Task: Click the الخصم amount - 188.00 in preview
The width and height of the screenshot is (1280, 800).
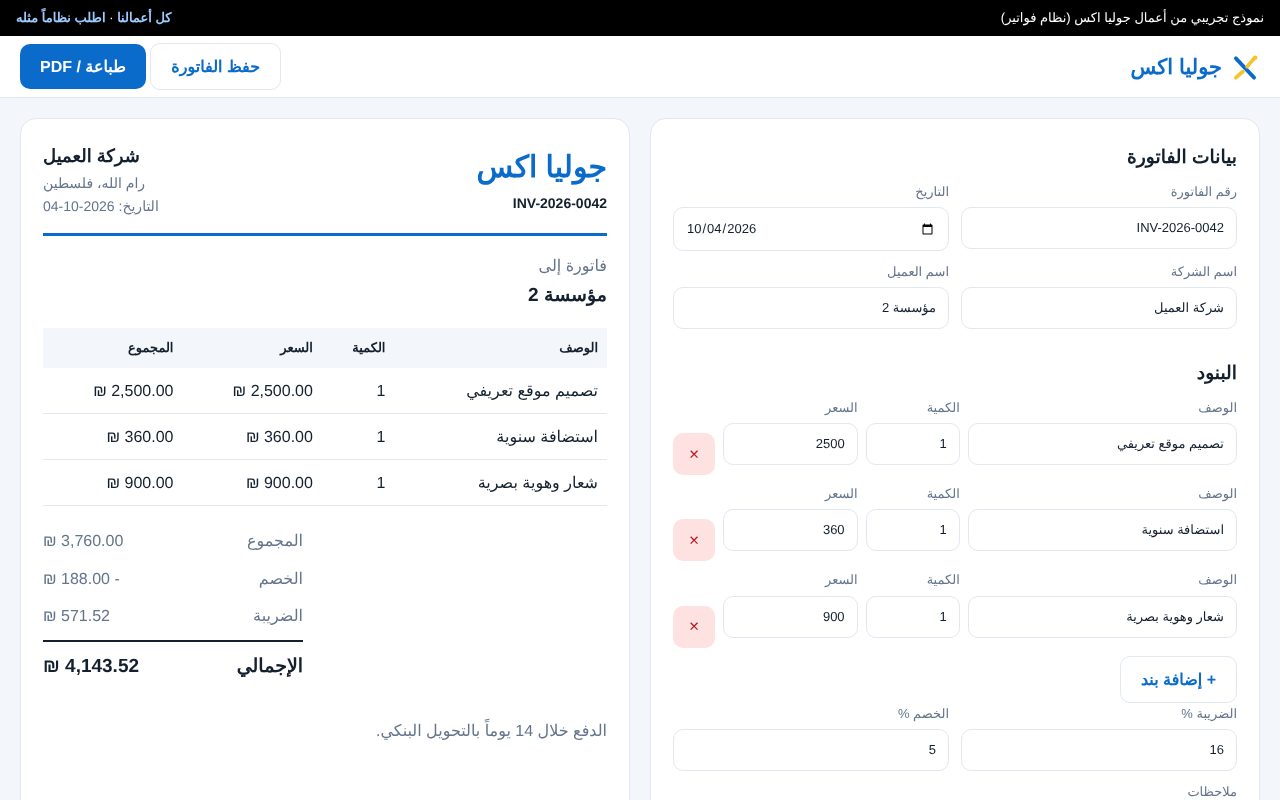Action: (x=81, y=579)
